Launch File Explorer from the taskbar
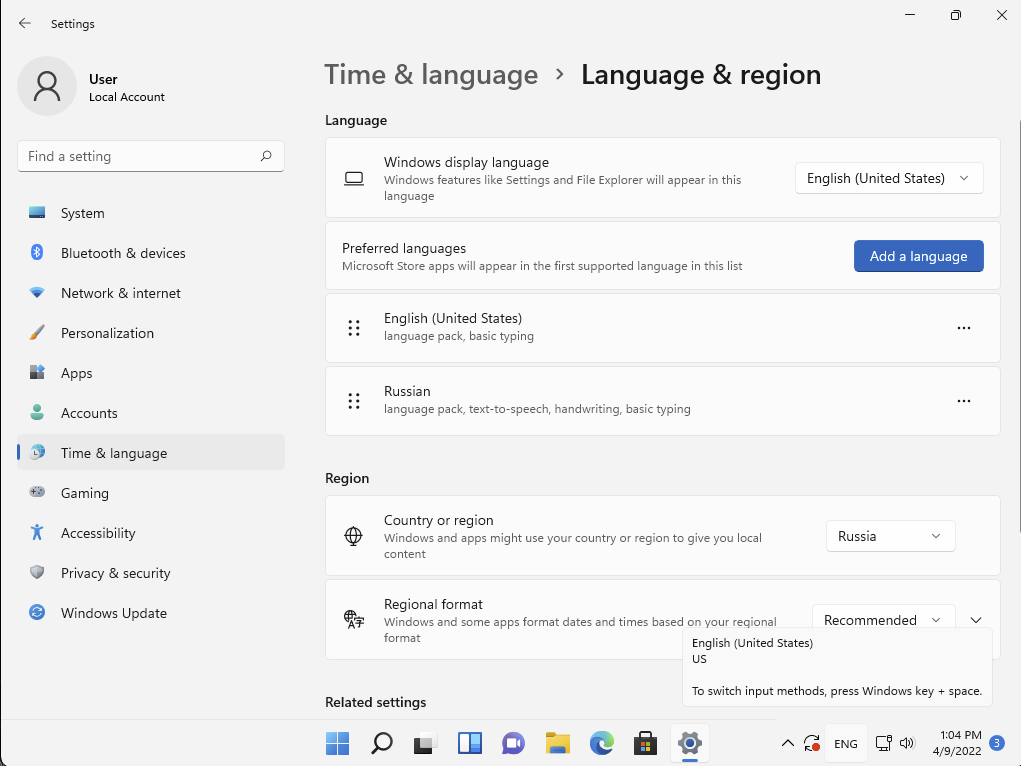This screenshot has height=766, width=1021. point(557,743)
